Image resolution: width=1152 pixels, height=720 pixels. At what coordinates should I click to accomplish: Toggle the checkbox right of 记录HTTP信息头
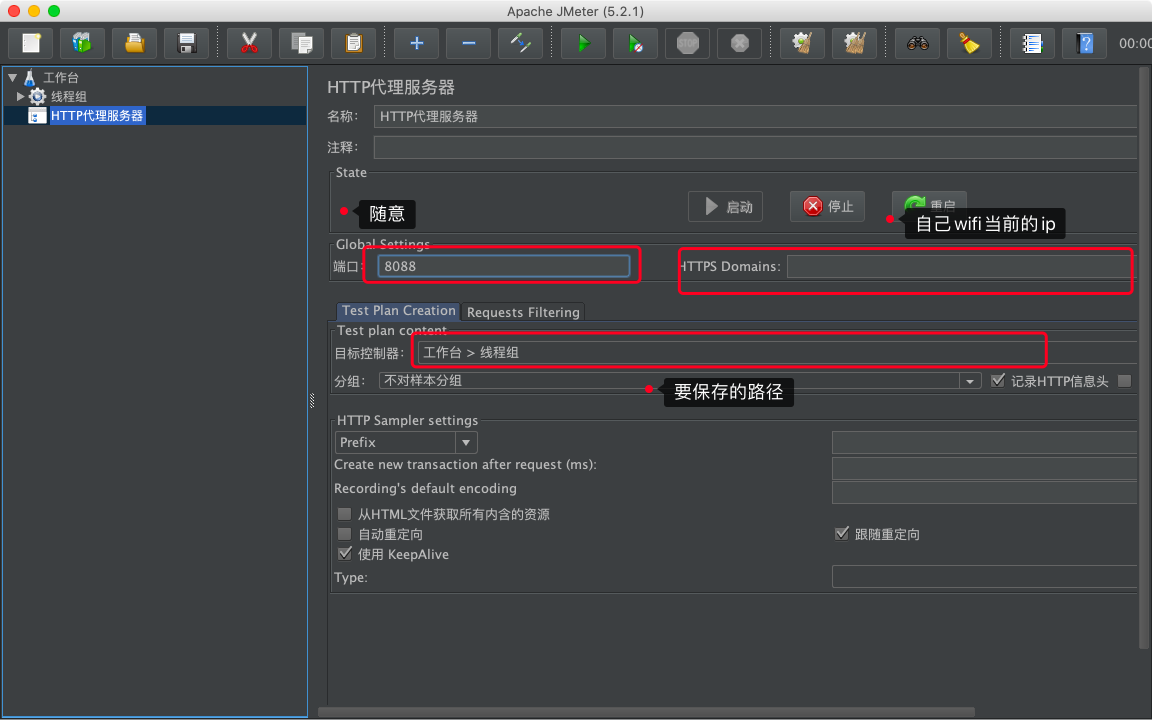(x=1124, y=381)
